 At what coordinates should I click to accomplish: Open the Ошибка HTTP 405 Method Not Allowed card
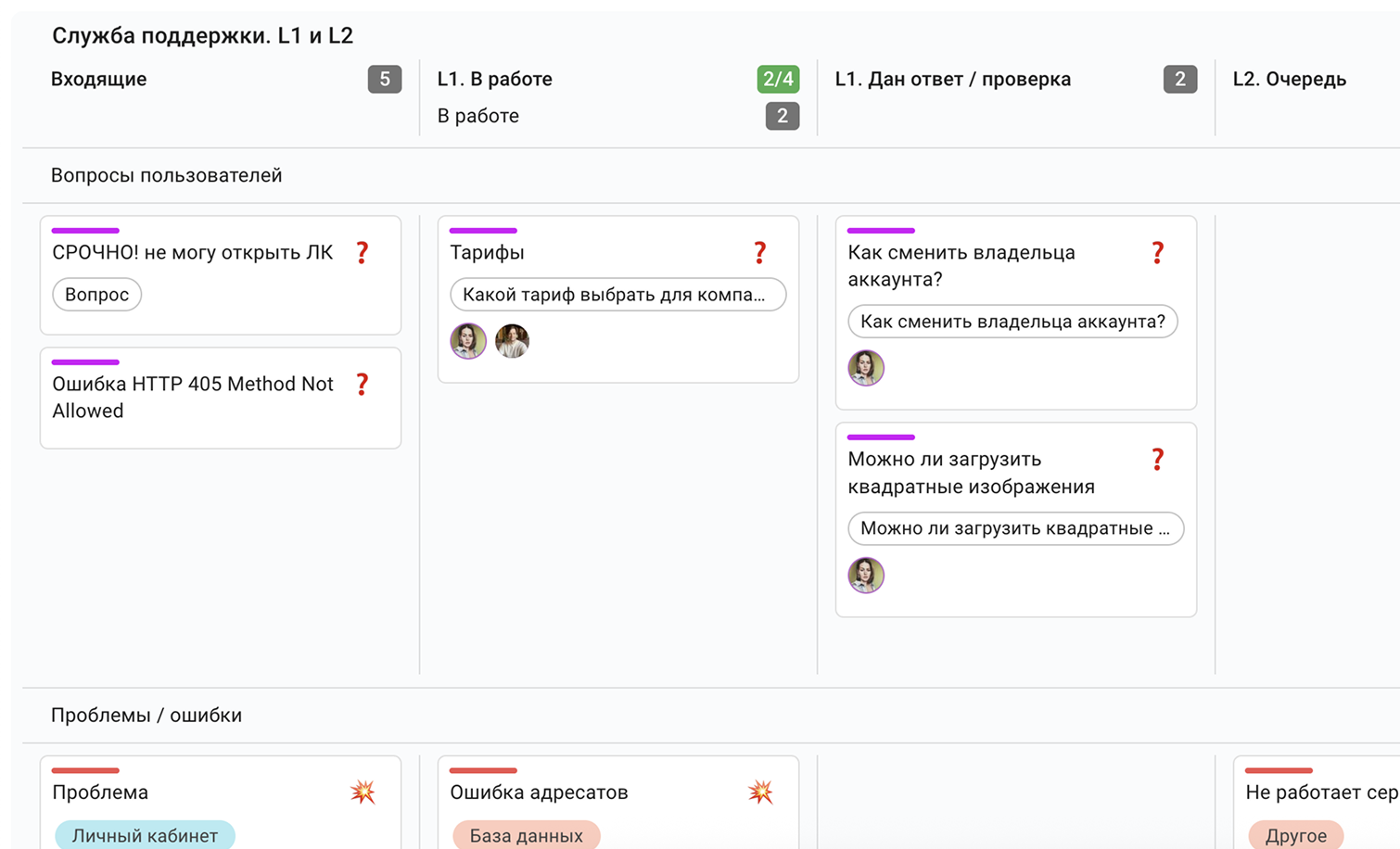point(192,397)
